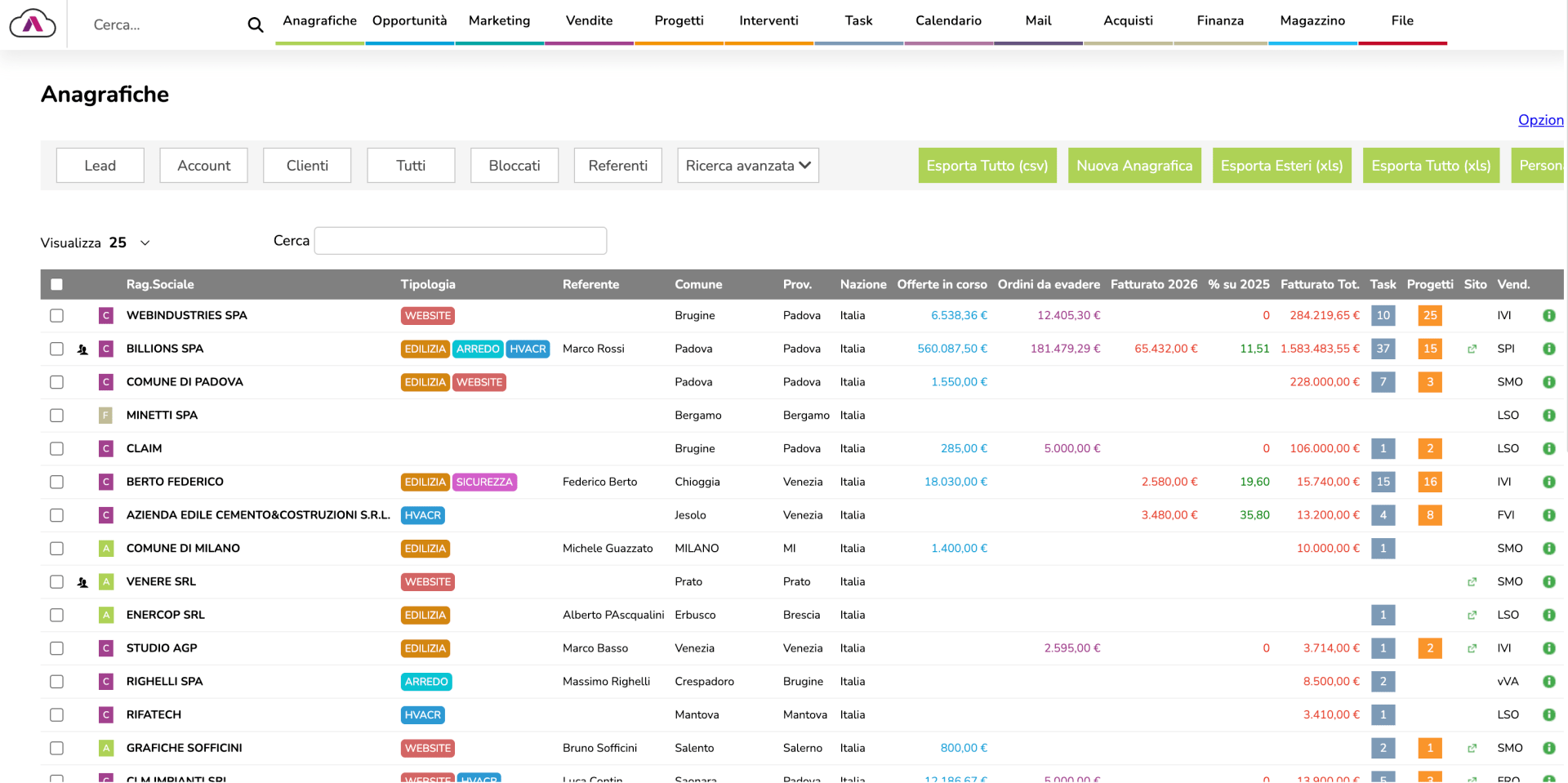Open BILLIONS SPA website link icon
The height and width of the screenshot is (783, 1568).
coord(1472,349)
